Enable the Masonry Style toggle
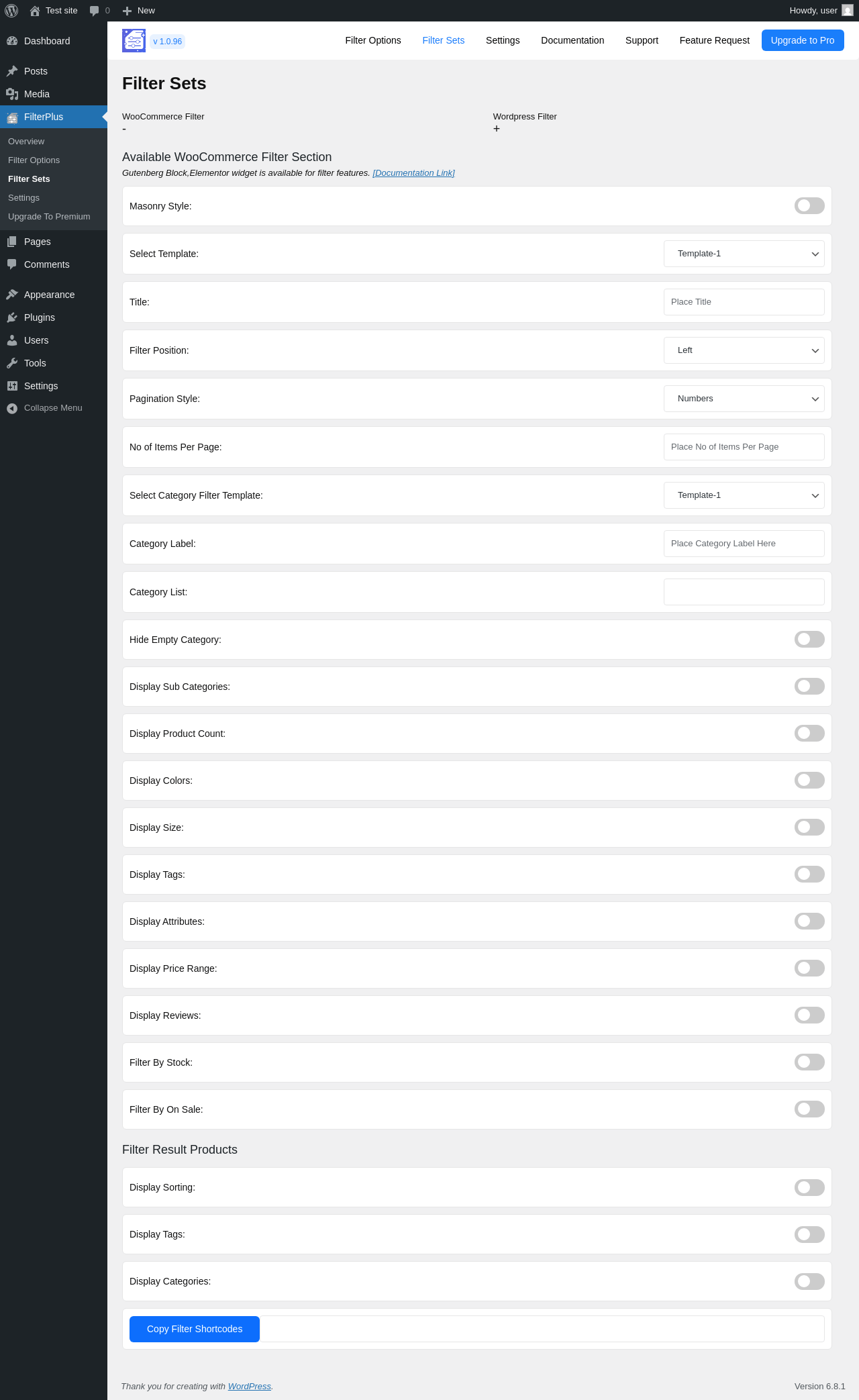 click(809, 206)
